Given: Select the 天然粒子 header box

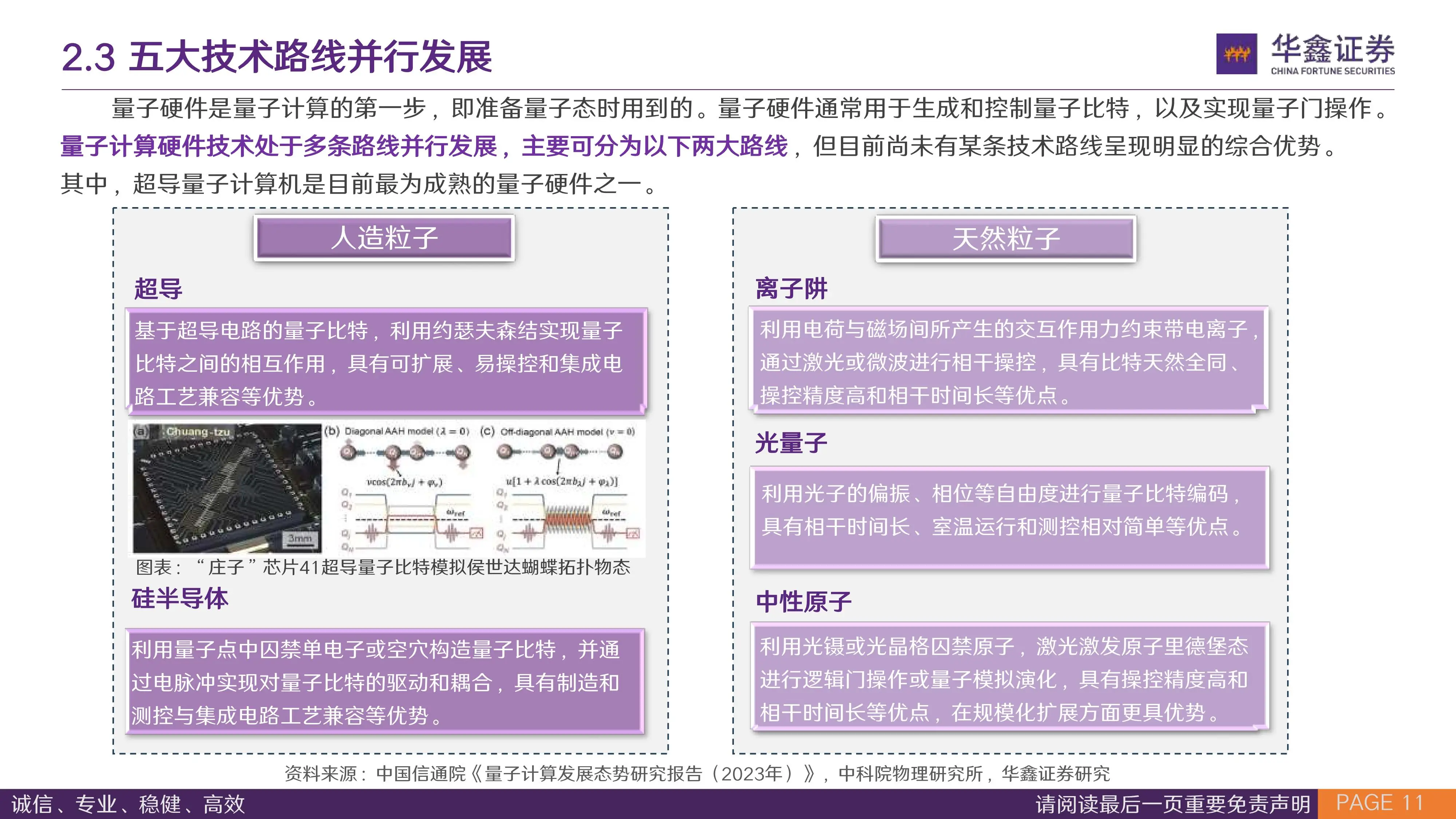Looking at the screenshot, I should click(1005, 238).
